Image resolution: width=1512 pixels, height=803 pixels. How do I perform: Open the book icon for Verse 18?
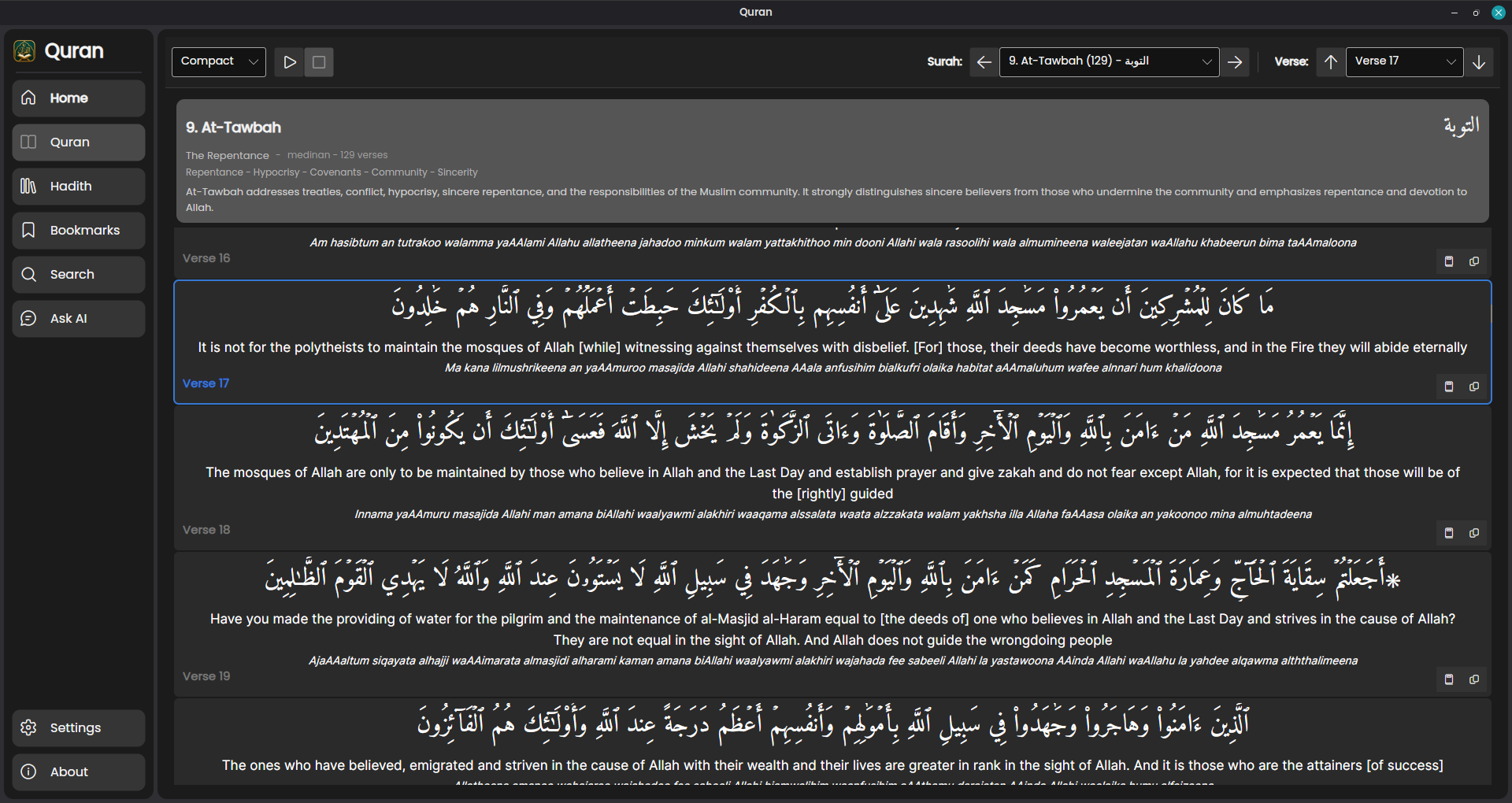click(1449, 533)
